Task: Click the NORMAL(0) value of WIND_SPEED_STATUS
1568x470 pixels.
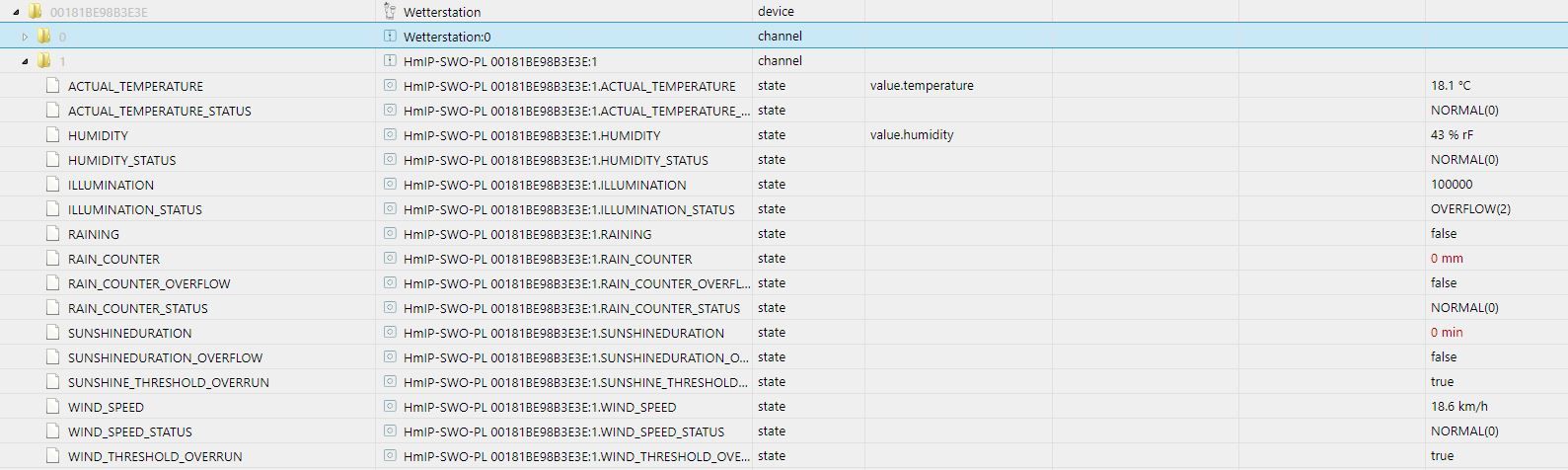Action: pyautogui.click(x=1464, y=431)
